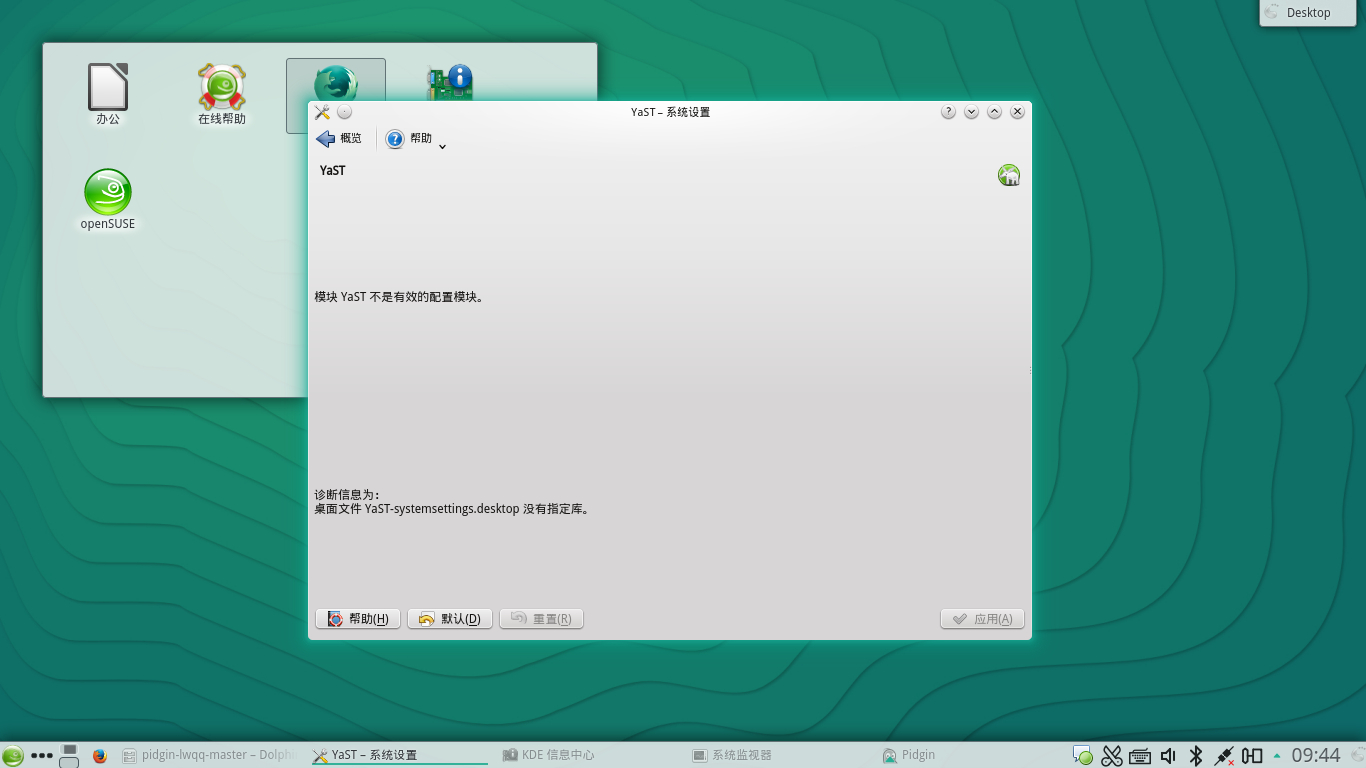Minimize the YaST window
The height and width of the screenshot is (768, 1366).
coord(971,112)
